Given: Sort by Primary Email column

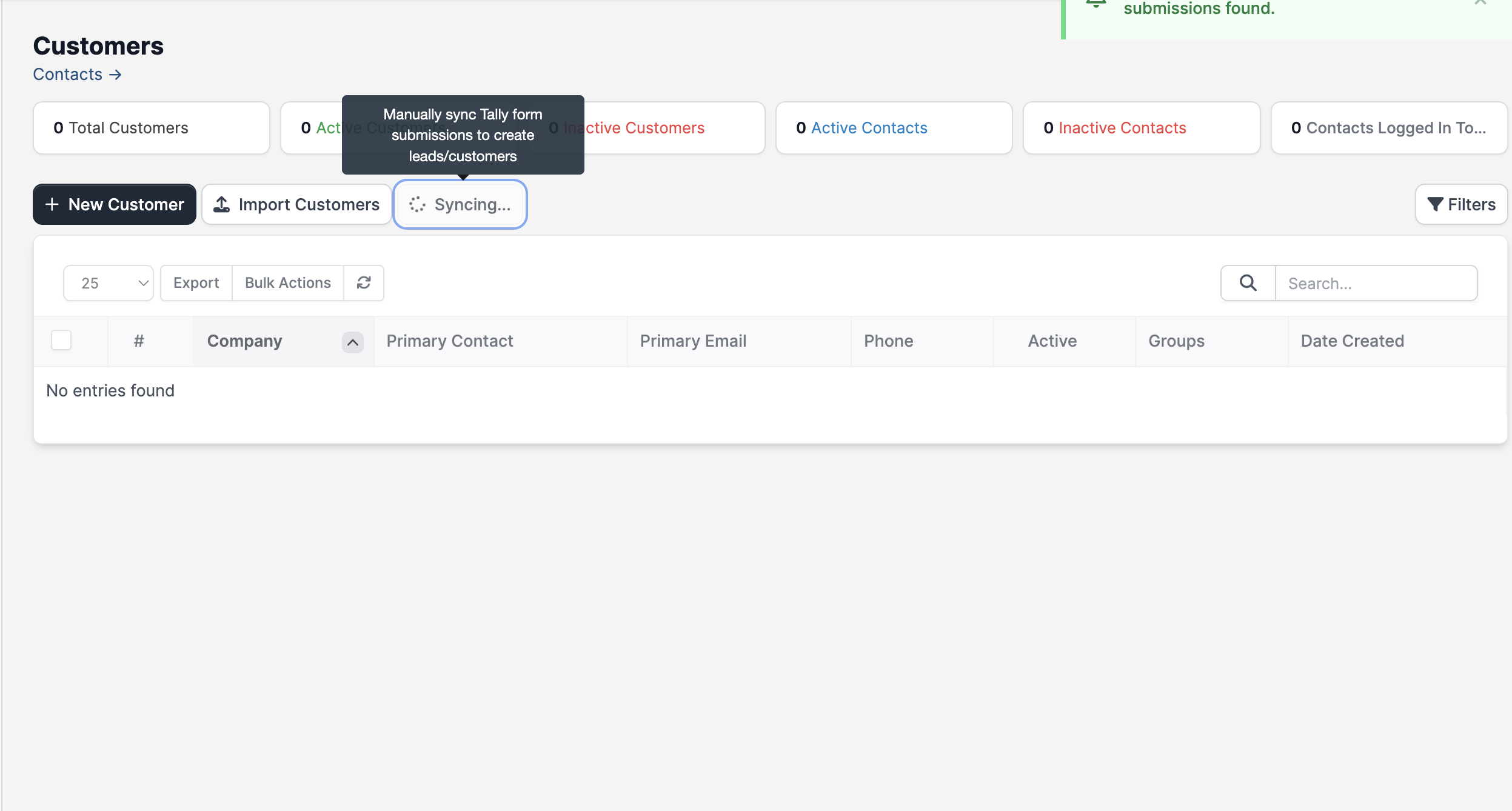Looking at the screenshot, I should (x=693, y=341).
